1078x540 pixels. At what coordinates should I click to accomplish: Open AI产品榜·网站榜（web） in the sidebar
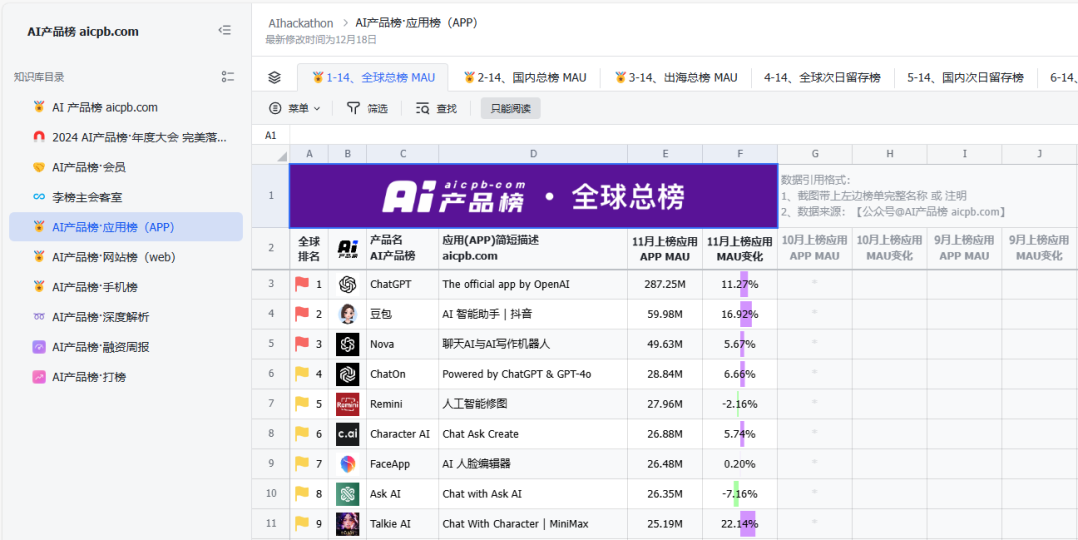pyautogui.click(x=126, y=257)
